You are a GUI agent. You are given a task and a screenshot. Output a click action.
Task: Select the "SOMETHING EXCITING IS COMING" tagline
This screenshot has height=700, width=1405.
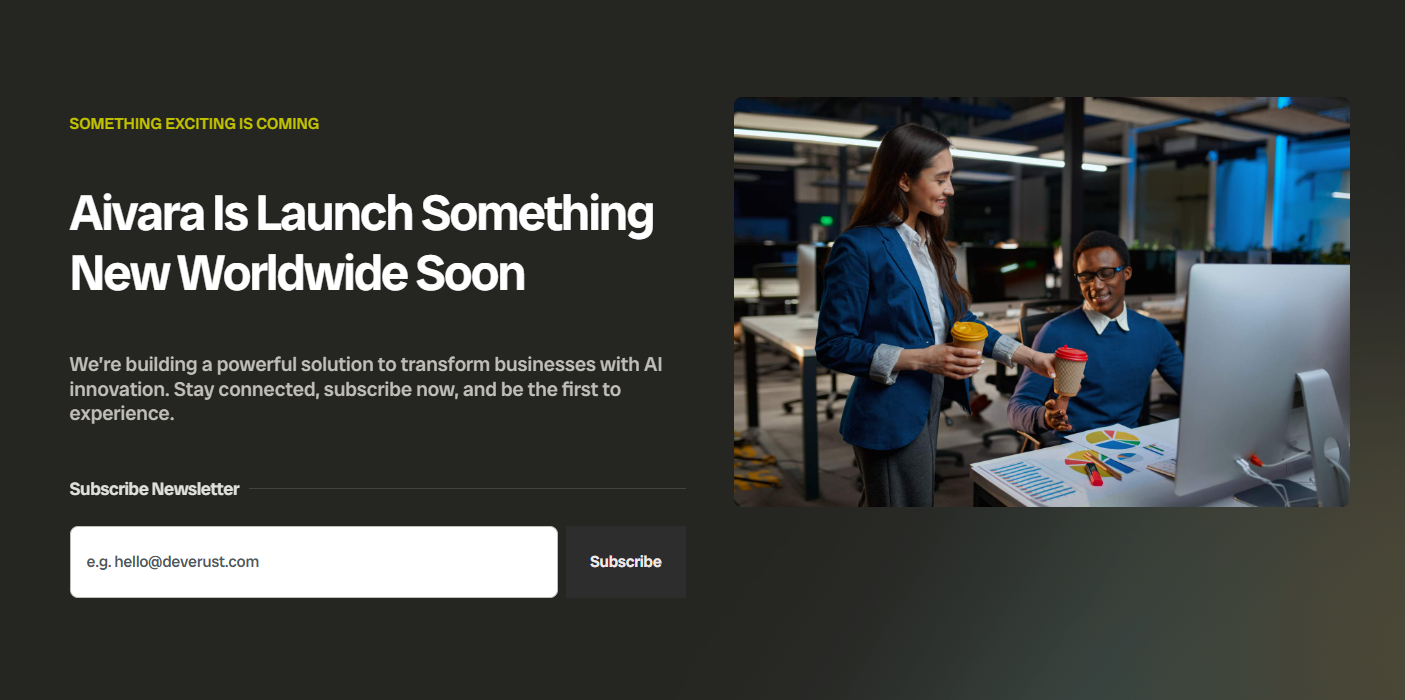(x=194, y=124)
